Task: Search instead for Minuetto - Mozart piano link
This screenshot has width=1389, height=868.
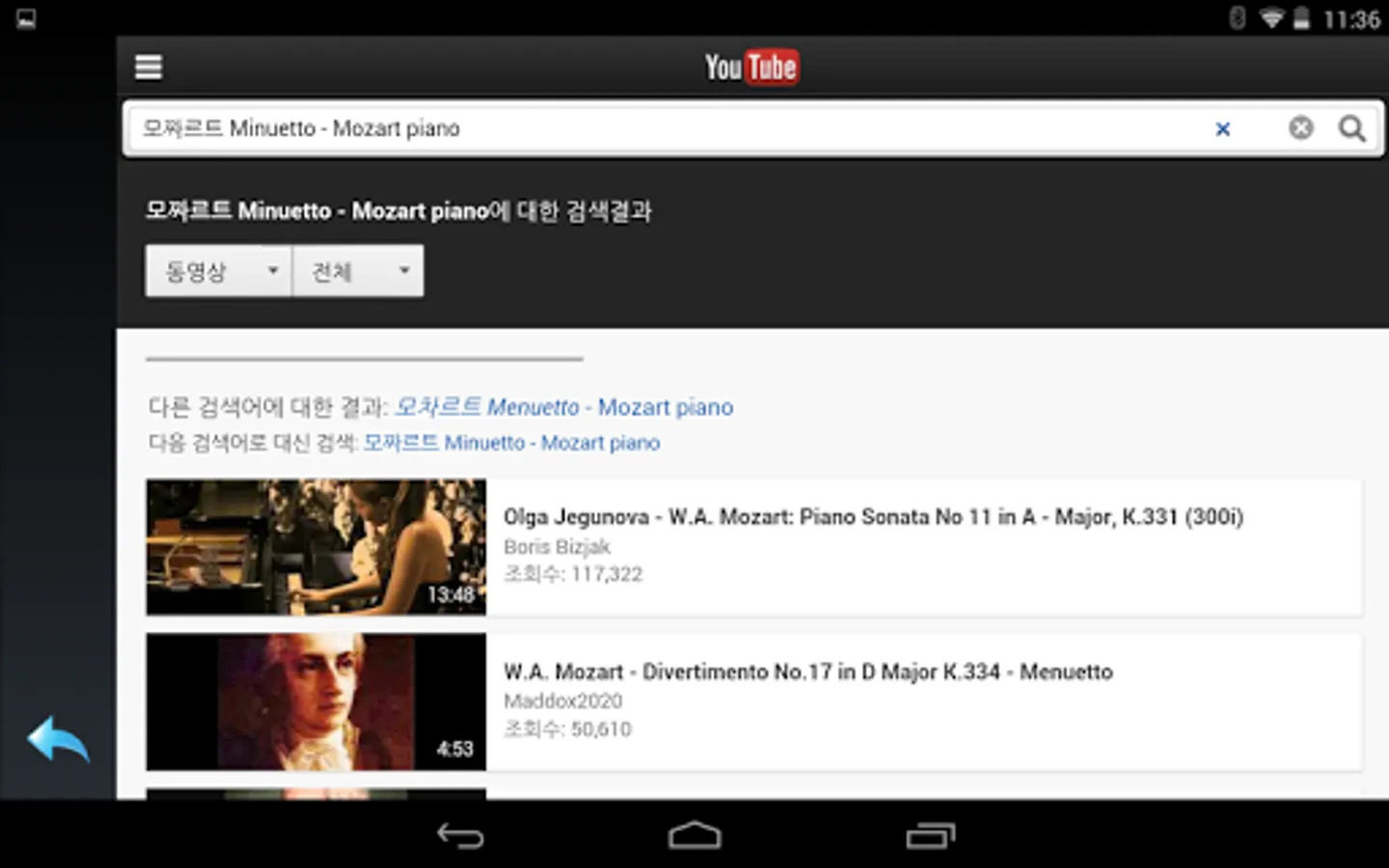Action: (x=512, y=443)
